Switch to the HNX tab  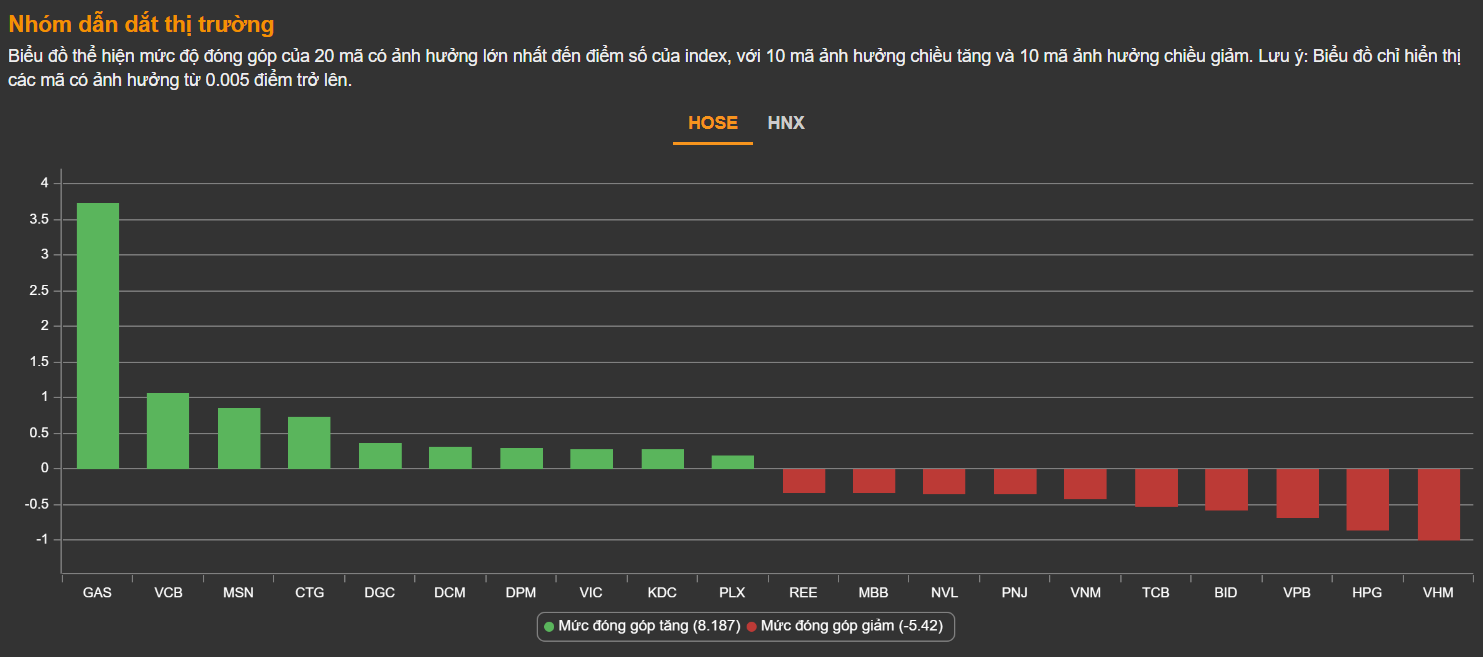click(x=786, y=123)
